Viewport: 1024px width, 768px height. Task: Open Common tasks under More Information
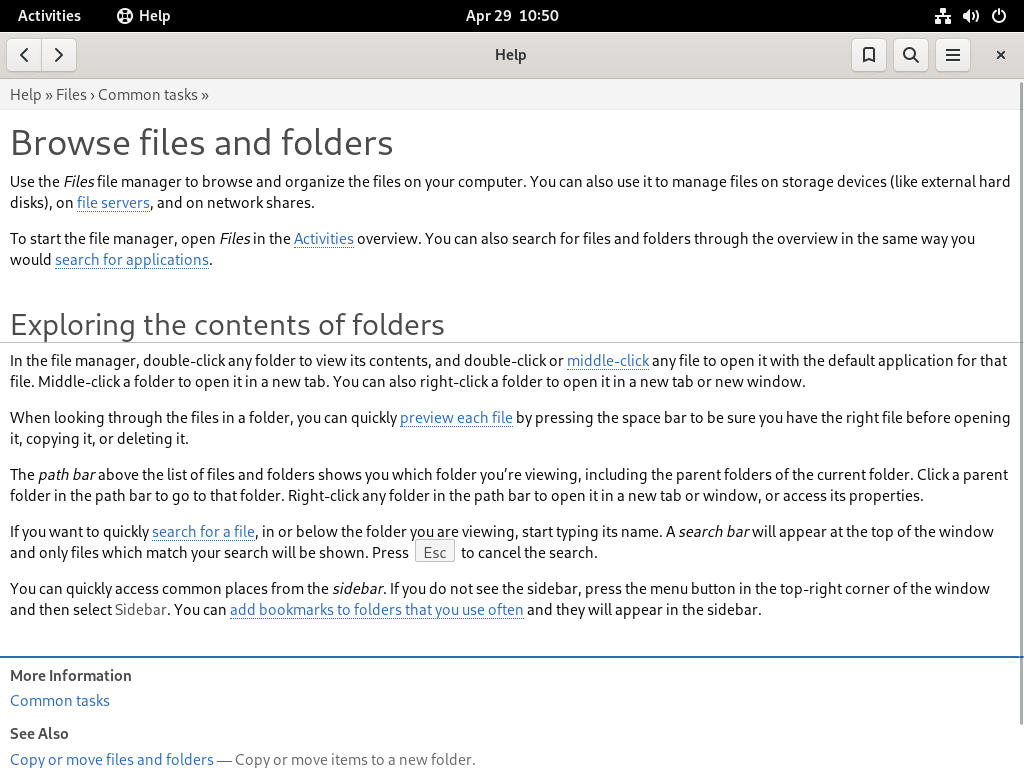(x=59, y=701)
